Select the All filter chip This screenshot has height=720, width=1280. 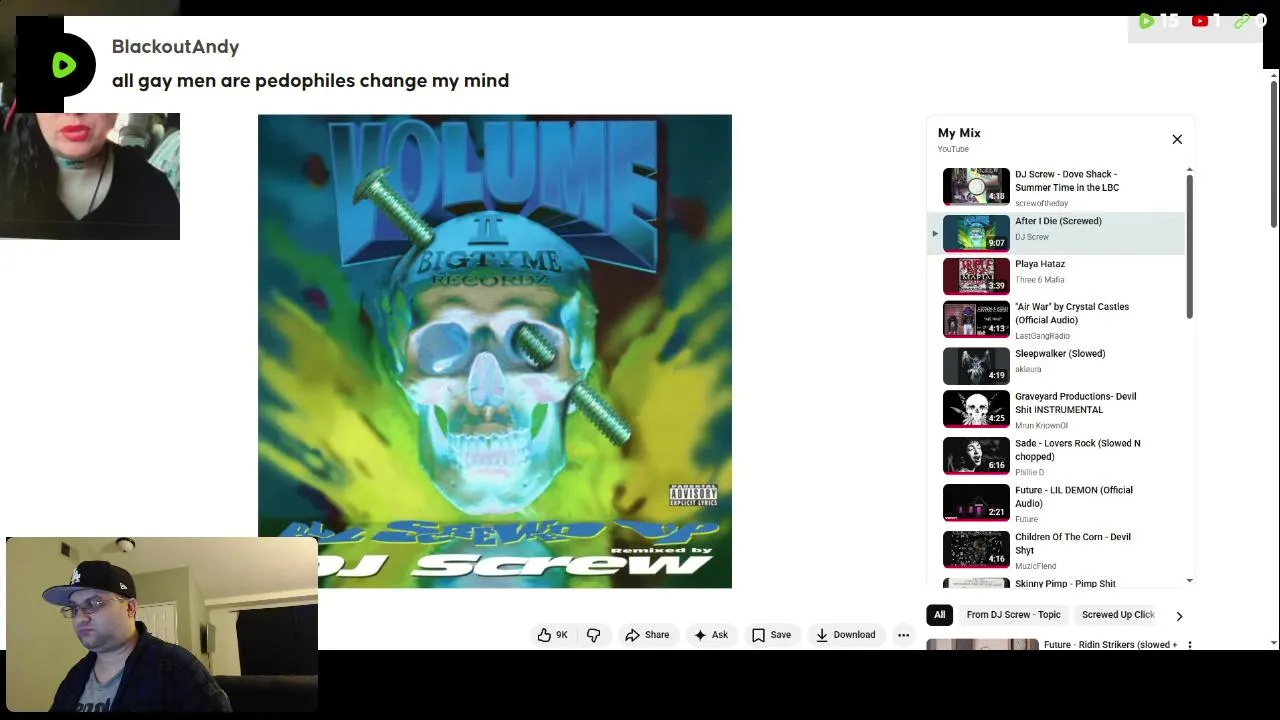939,615
